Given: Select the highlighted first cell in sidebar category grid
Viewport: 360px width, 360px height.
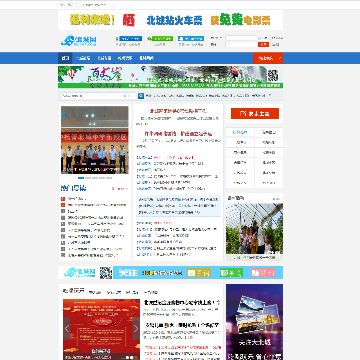Looking at the screenshot, I should click(240, 132).
